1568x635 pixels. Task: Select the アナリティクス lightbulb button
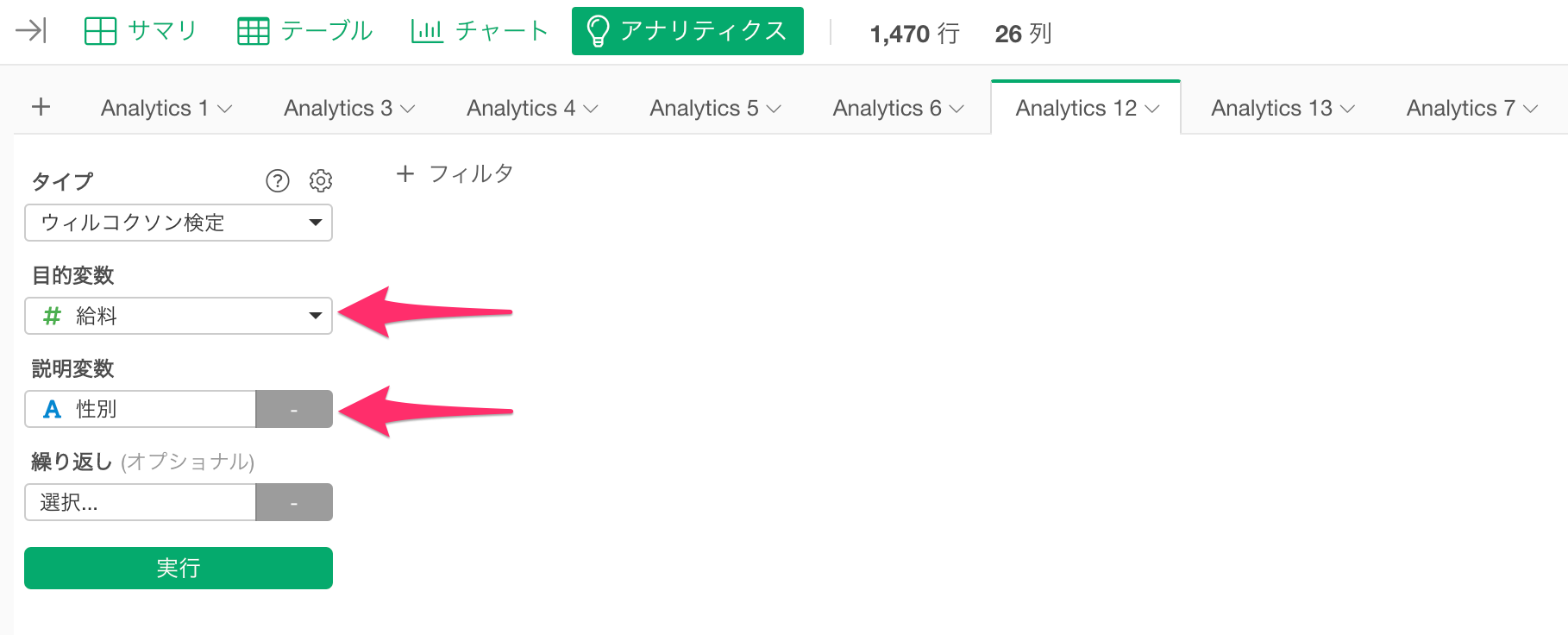[x=687, y=31]
